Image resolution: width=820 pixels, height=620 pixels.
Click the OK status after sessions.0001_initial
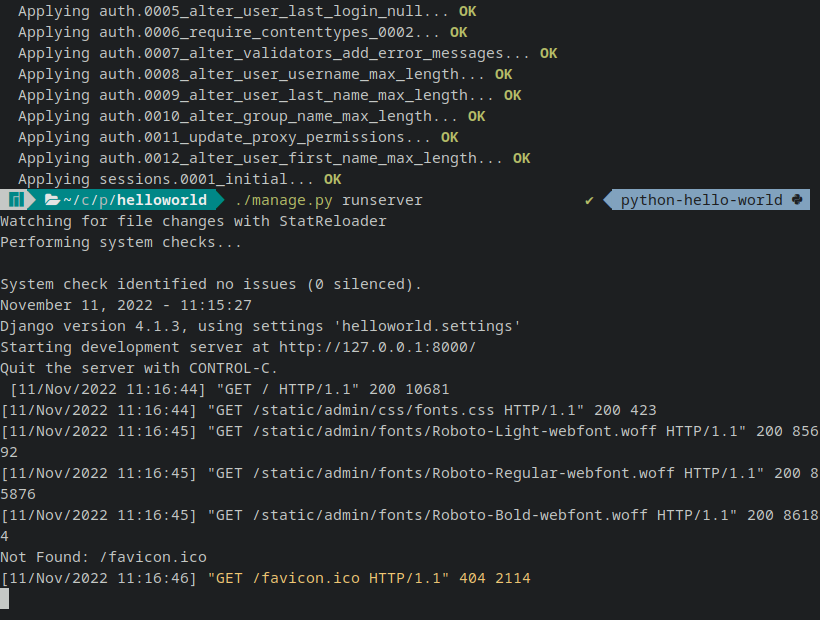click(333, 179)
